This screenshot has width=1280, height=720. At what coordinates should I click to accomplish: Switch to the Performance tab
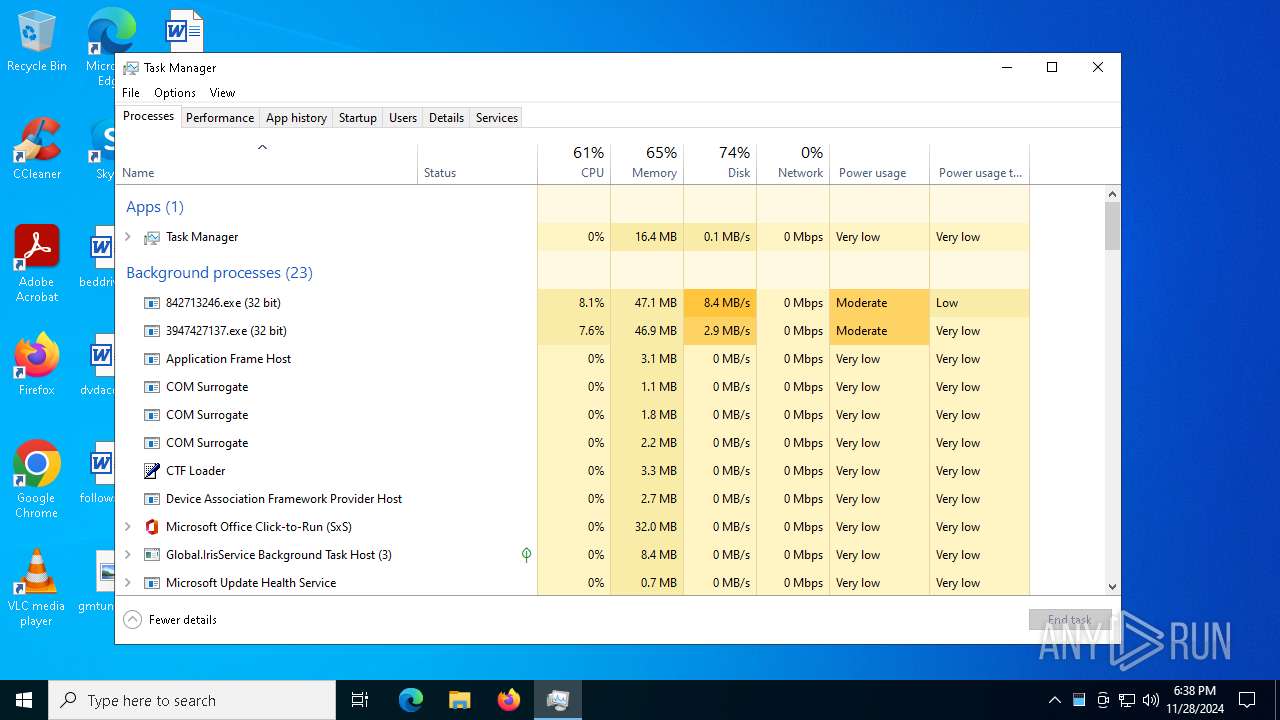click(220, 118)
